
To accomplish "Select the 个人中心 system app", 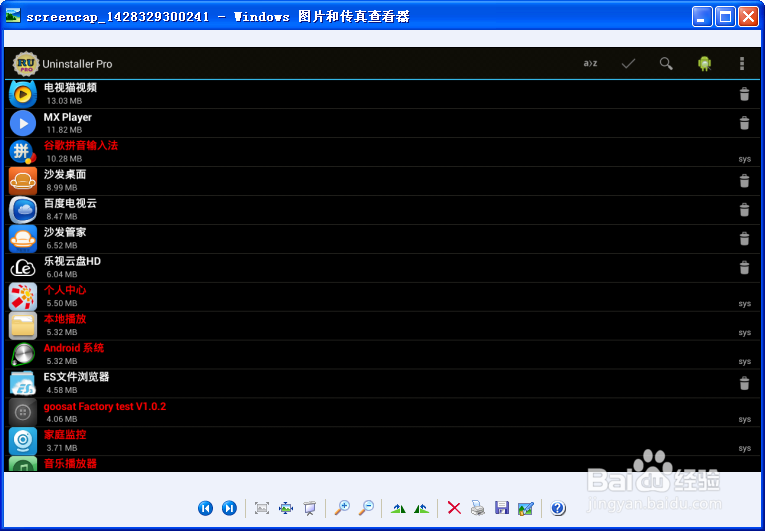I will (382, 297).
